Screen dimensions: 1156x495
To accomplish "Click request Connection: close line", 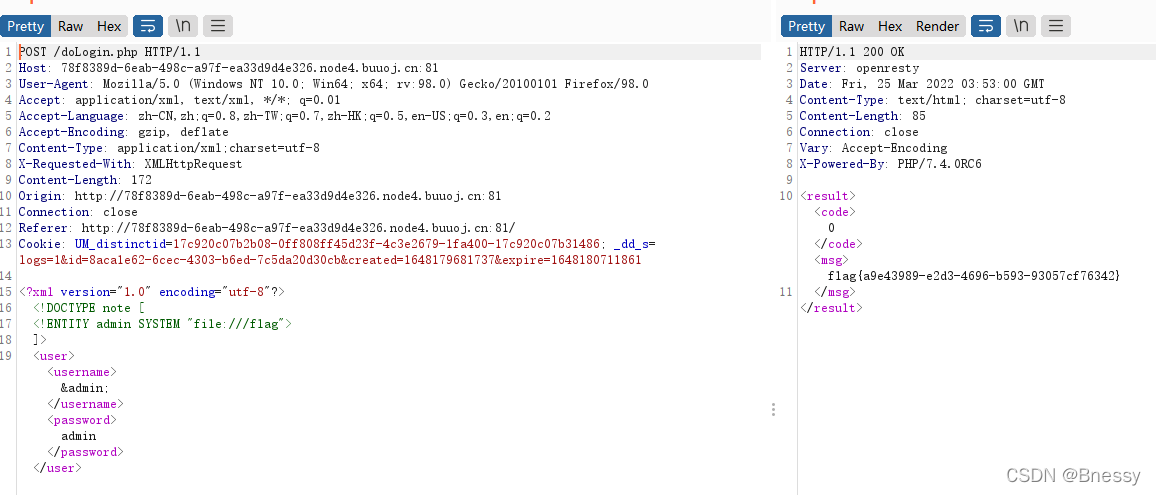I will (x=78, y=212).
